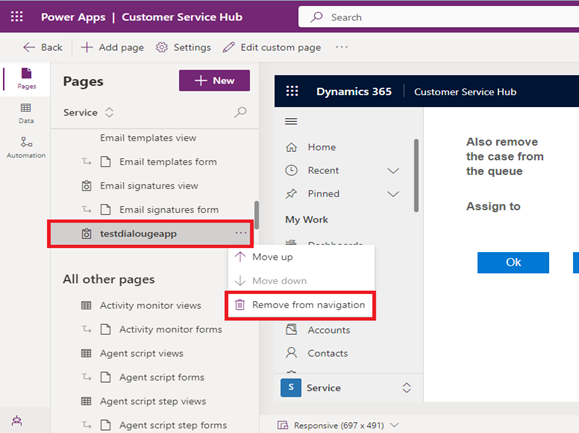Click the blue S Service badge
Screen dimensions: 579x433
(x=291, y=388)
